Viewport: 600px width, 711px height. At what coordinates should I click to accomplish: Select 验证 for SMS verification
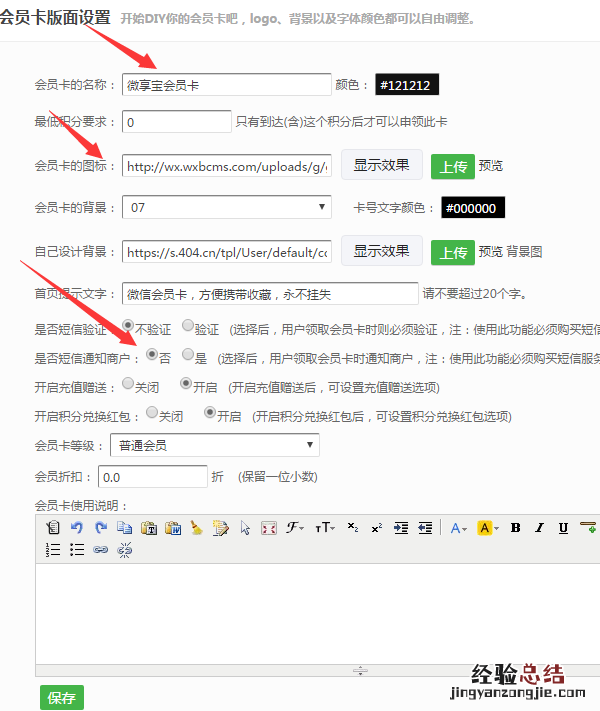tap(188, 325)
